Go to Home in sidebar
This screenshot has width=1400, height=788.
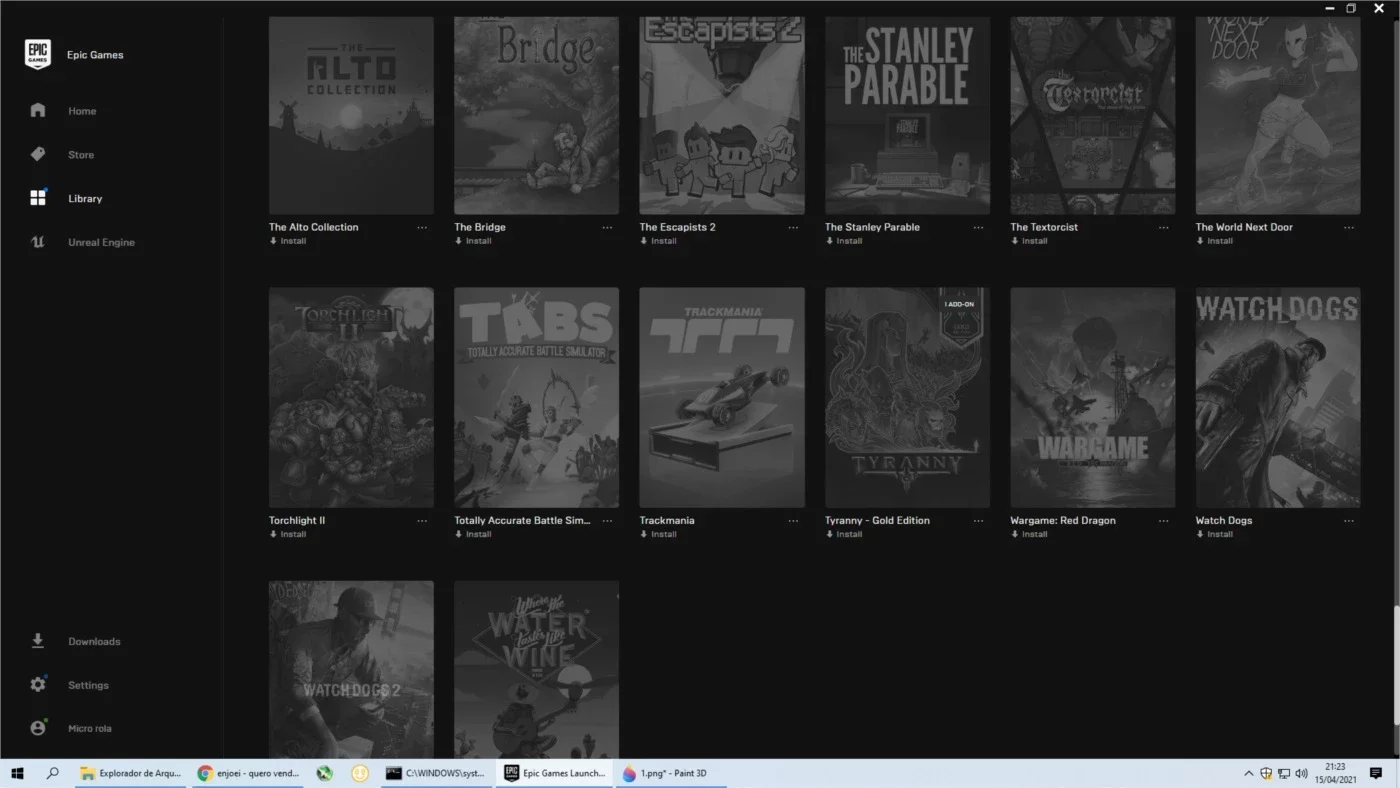82,111
